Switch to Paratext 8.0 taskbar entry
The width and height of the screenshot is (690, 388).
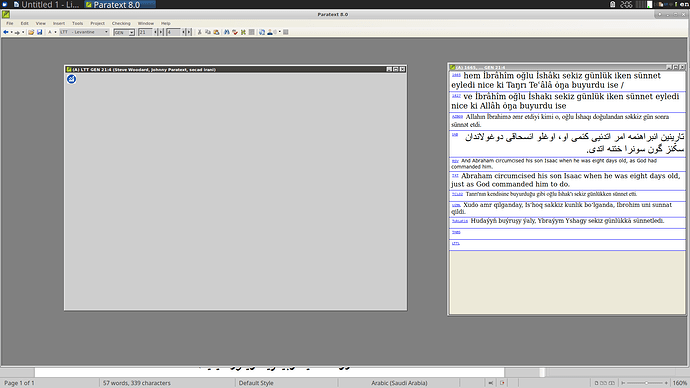119,4
